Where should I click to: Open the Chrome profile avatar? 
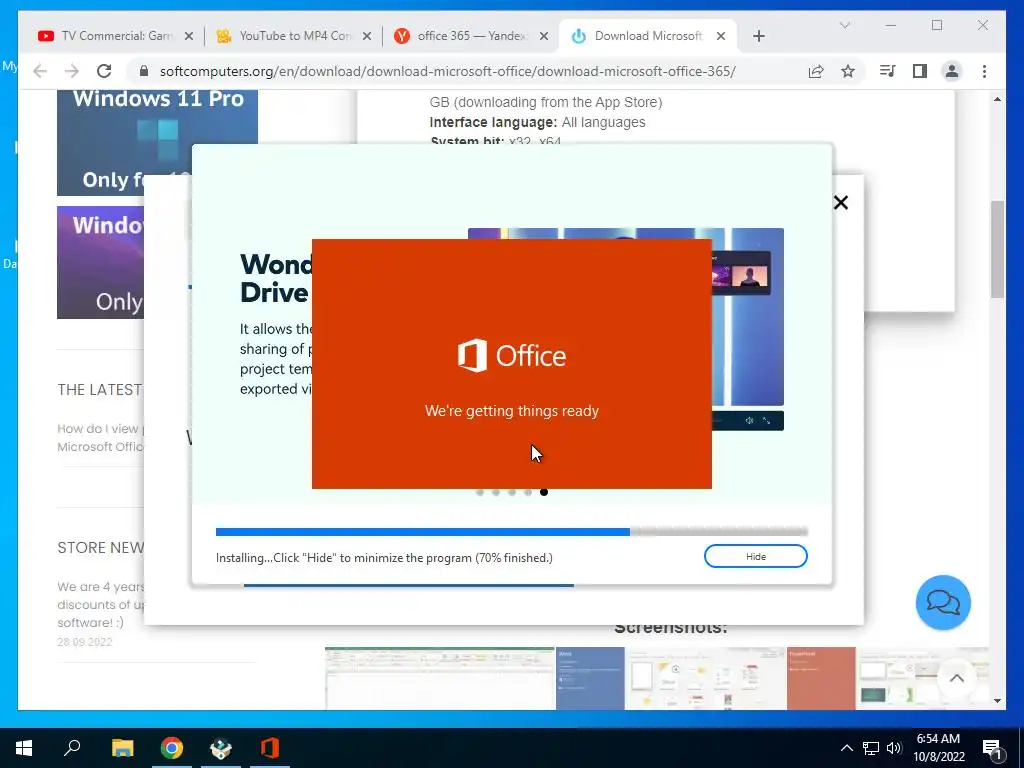952,71
